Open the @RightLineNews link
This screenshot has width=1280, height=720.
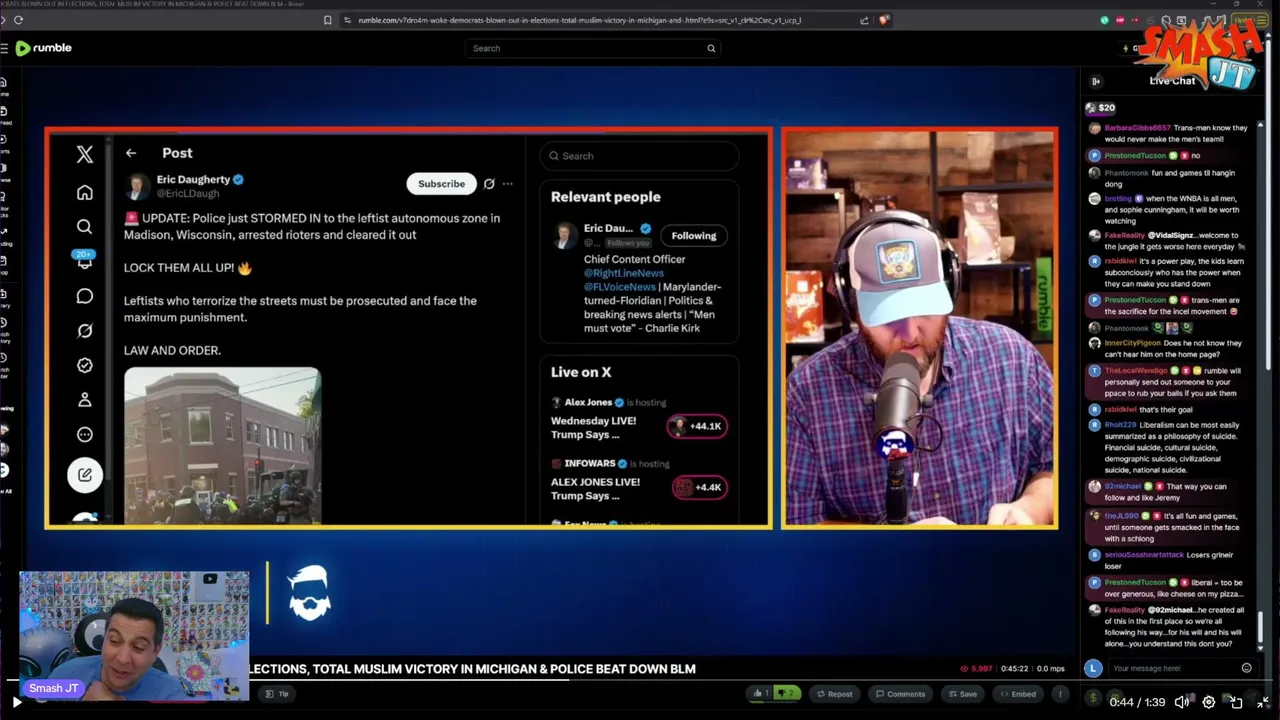pyautogui.click(x=624, y=273)
